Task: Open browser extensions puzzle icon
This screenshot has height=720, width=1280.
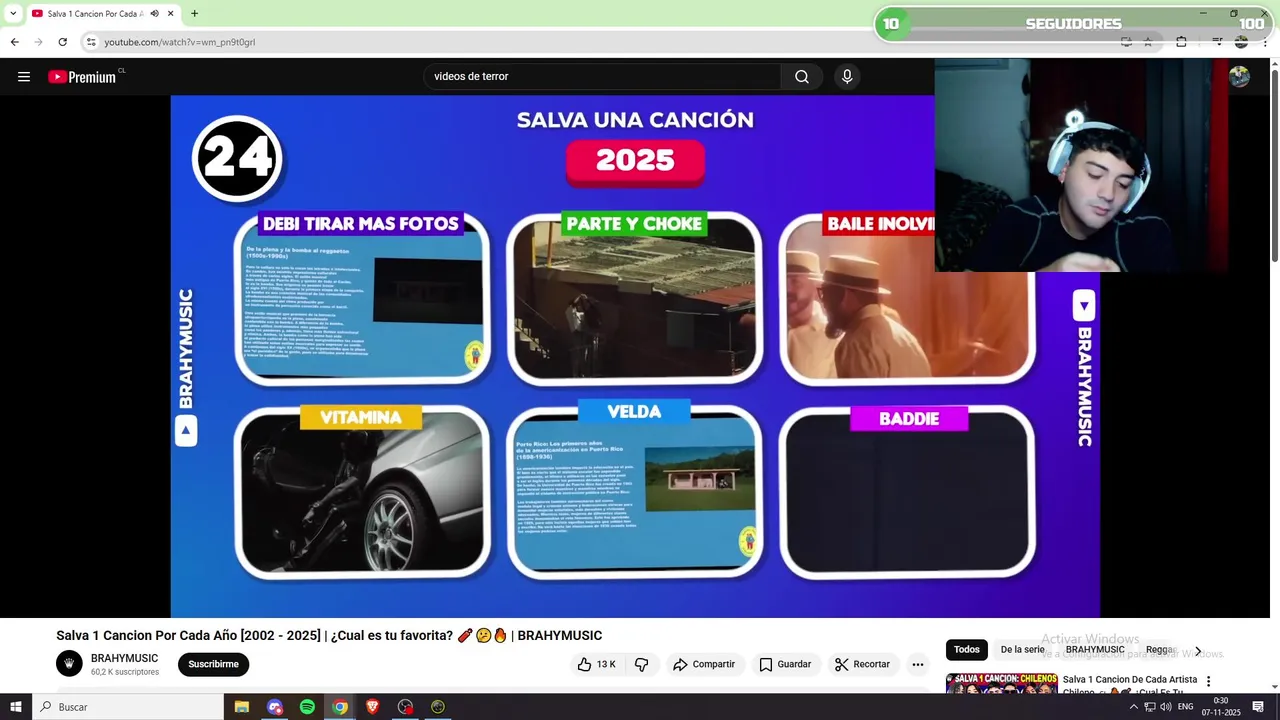Action: click(1181, 42)
